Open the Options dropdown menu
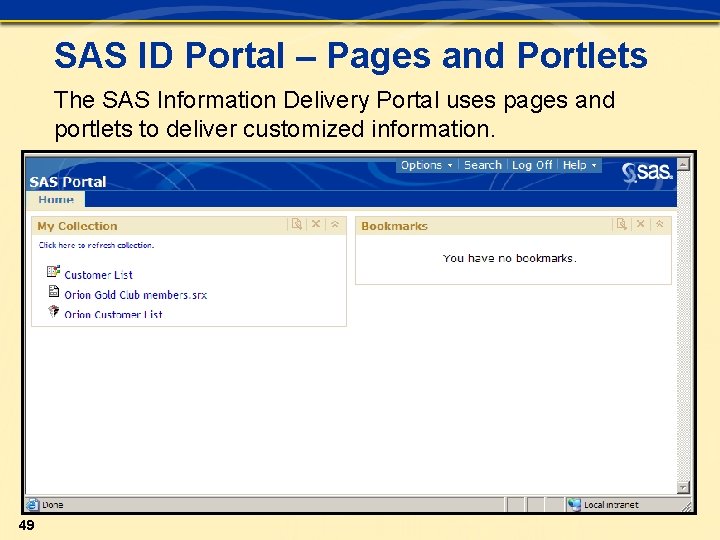The image size is (720, 540). point(426,165)
